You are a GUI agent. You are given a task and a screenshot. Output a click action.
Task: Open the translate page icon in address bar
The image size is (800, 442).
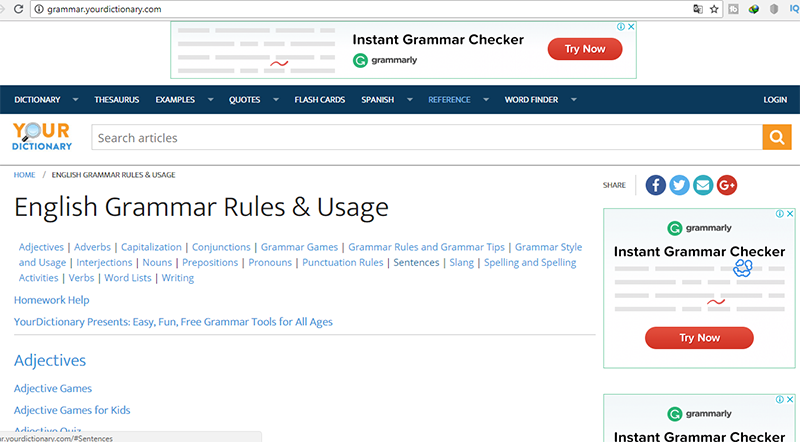[x=697, y=8]
